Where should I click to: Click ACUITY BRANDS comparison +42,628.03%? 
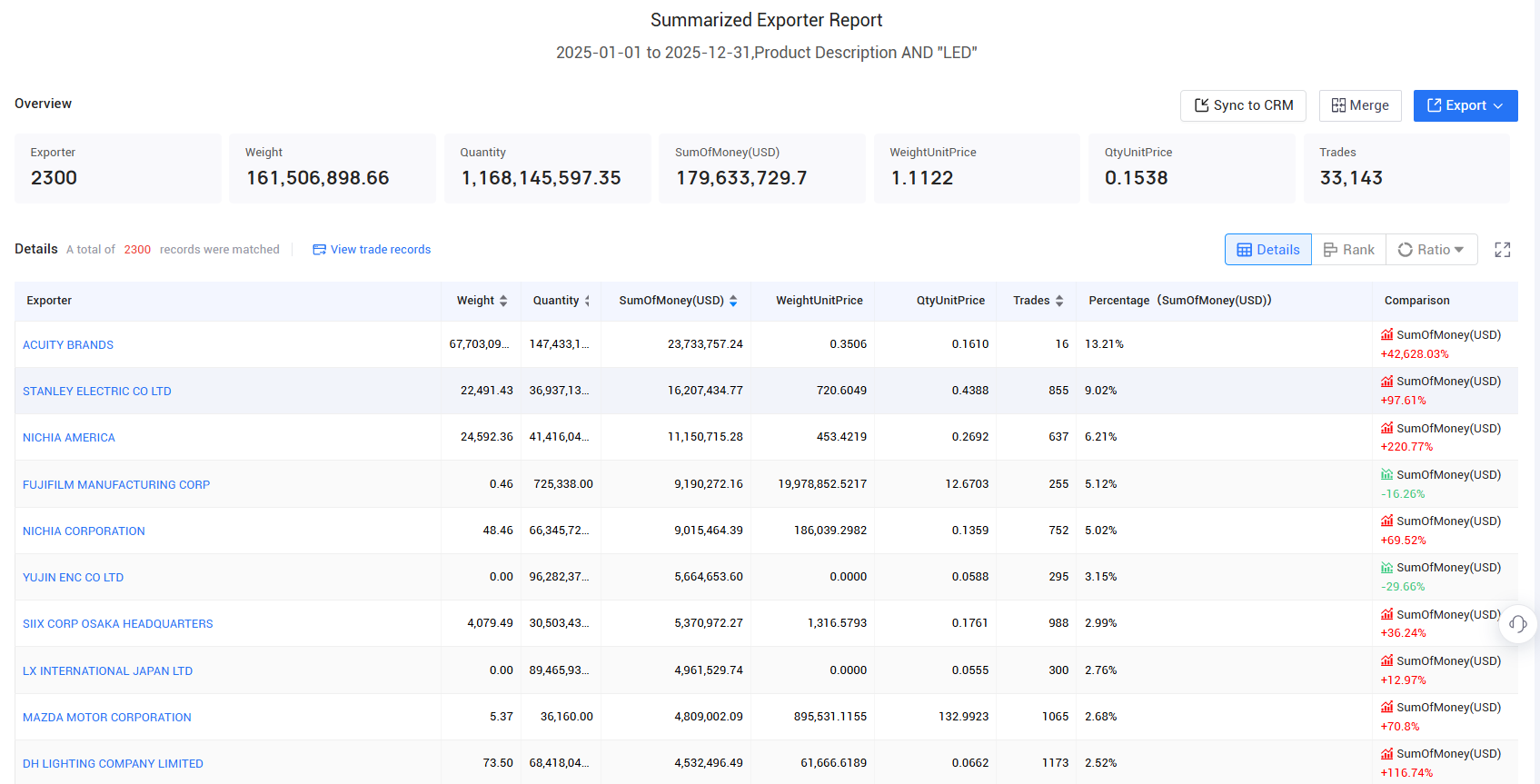[1415, 354]
